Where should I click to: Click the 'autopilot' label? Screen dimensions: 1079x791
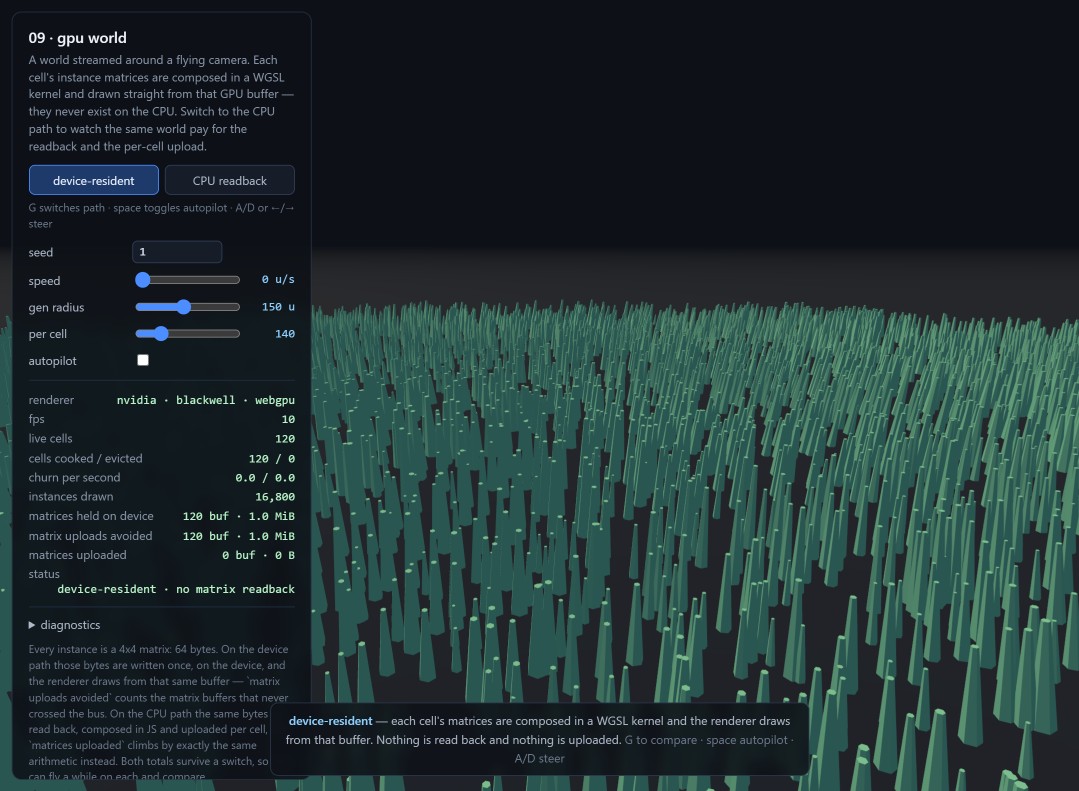(x=52, y=361)
